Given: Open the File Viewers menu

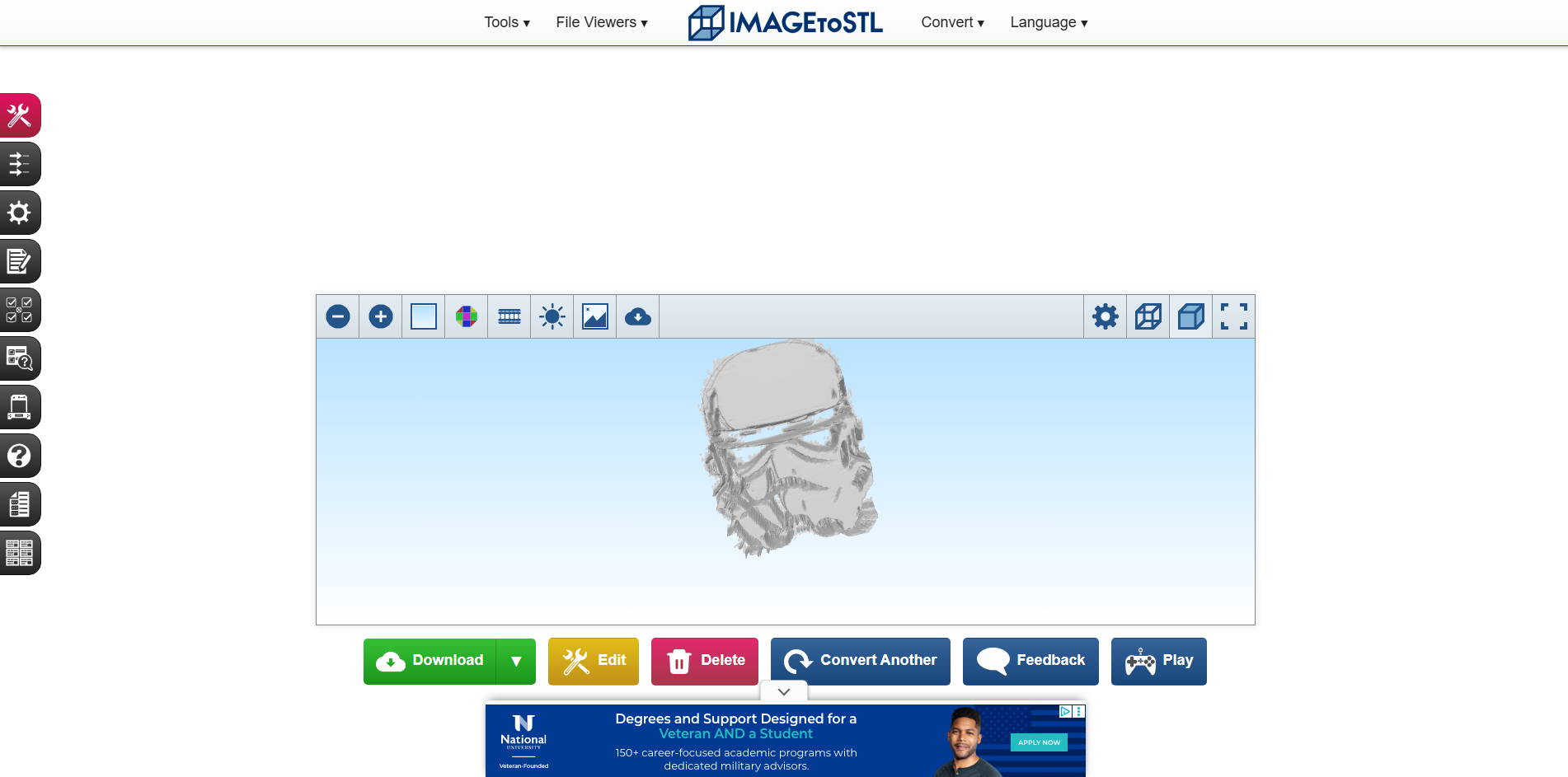Looking at the screenshot, I should coord(602,22).
